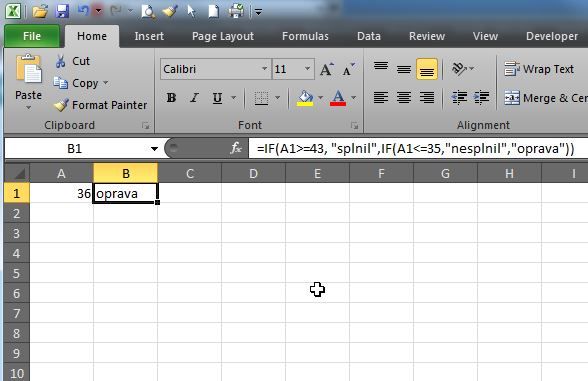Click the Increase Font Size icon
Viewport: 588px width, 381px height.
[x=327, y=69]
